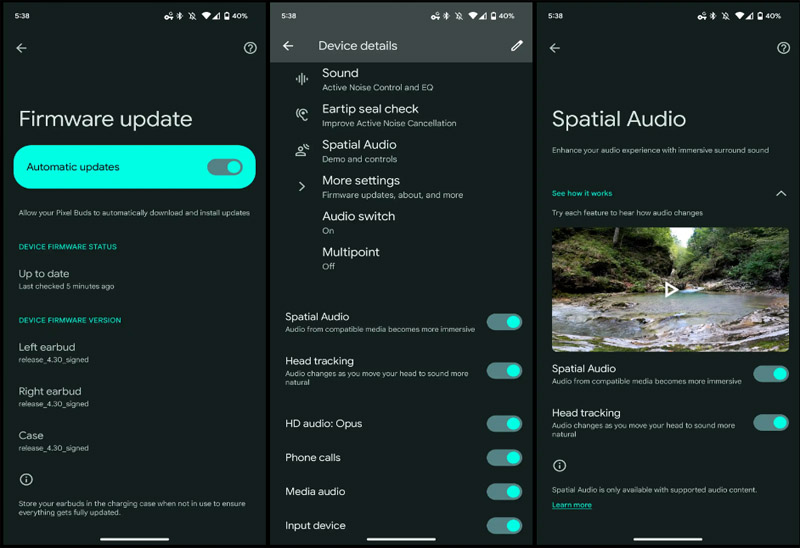Open Multipoint entry
The image size is (800, 548).
click(x=401, y=258)
